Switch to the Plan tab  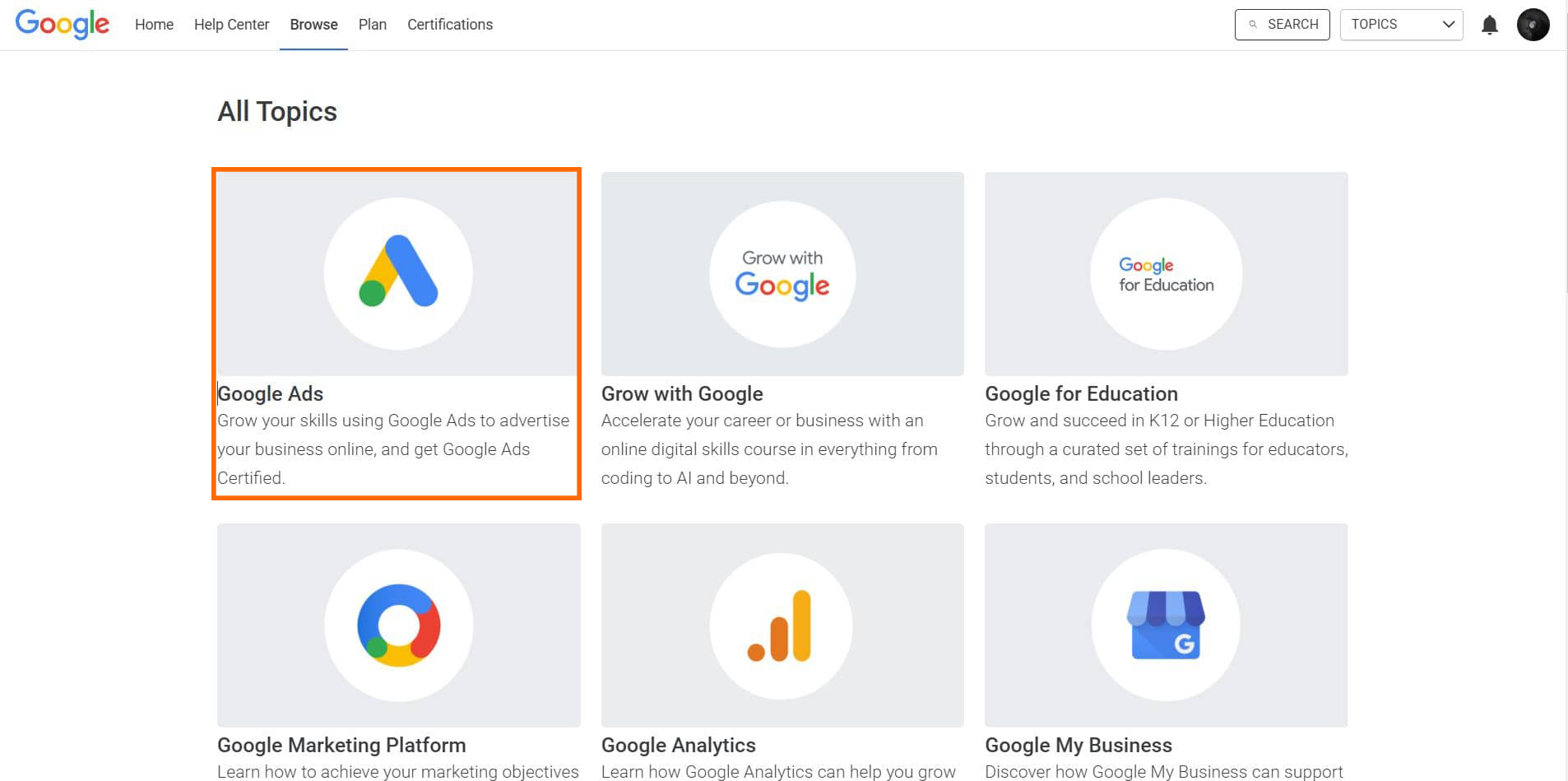(372, 25)
